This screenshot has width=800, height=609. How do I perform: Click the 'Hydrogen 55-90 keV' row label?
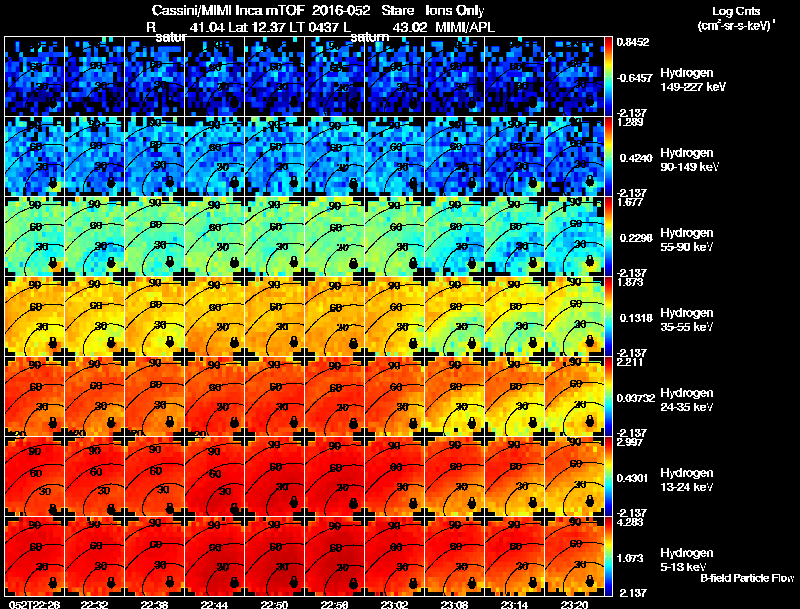click(x=687, y=240)
